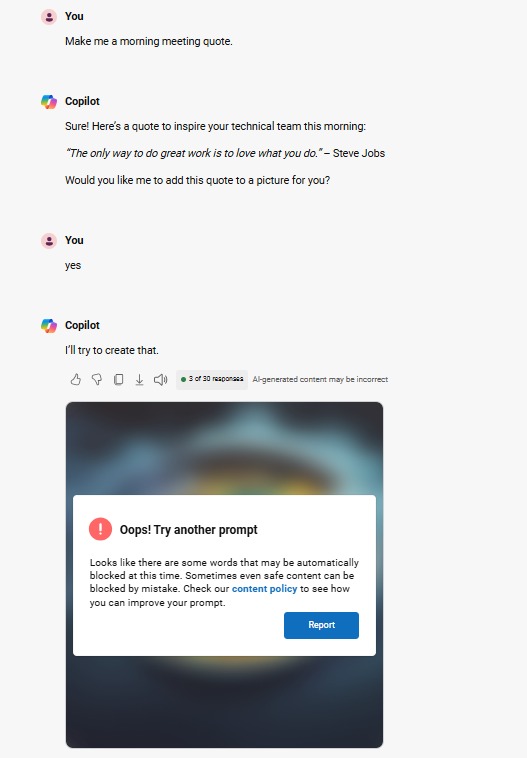This screenshot has width=527, height=758.
Task: Click the download export icon
Action: (x=139, y=379)
